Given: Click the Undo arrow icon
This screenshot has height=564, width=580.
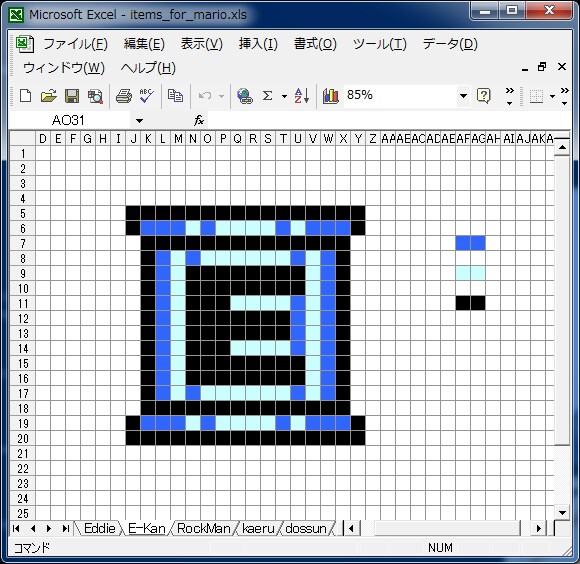Looking at the screenshot, I should [x=205, y=96].
